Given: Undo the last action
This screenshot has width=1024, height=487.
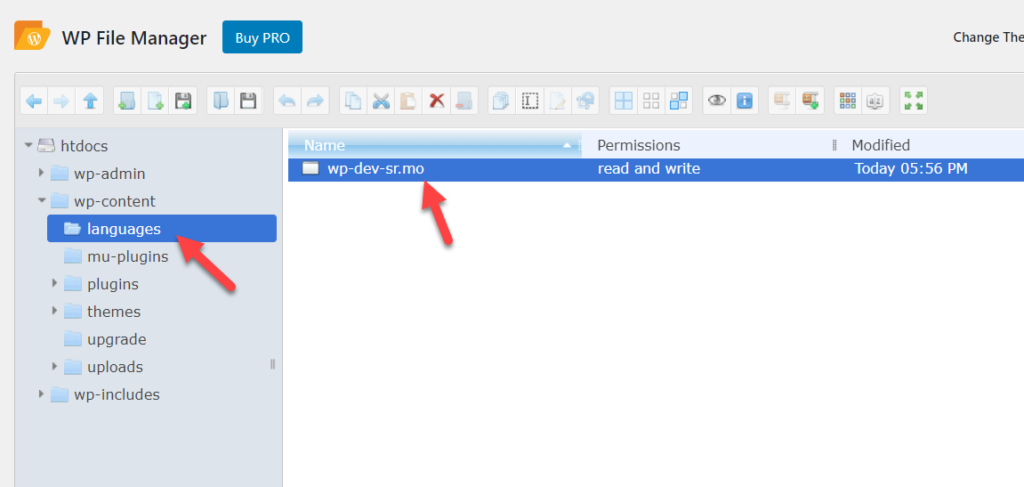Looking at the screenshot, I should click(x=287, y=101).
